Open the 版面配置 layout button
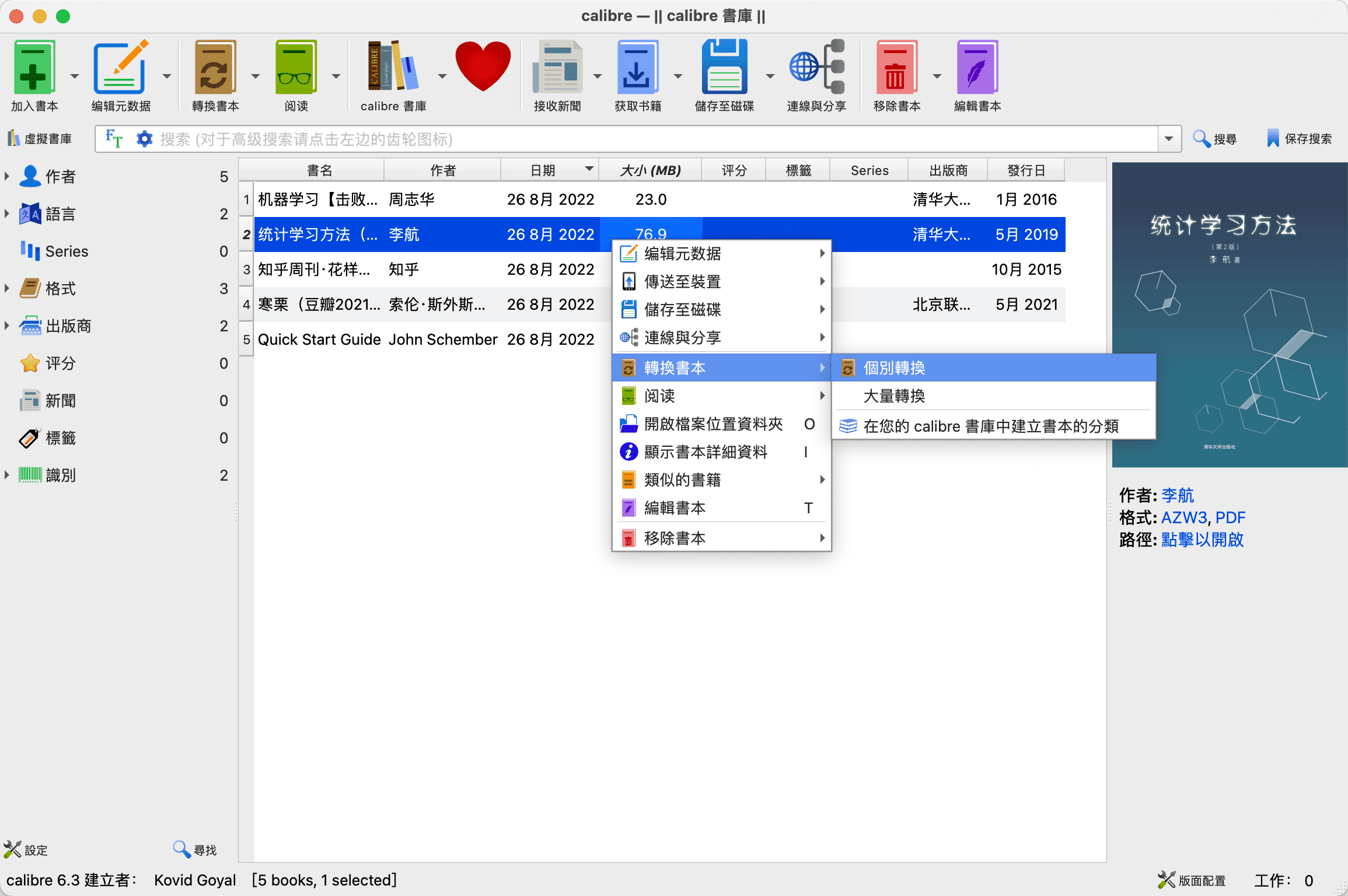Viewport: 1348px width, 896px height. (1192, 880)
